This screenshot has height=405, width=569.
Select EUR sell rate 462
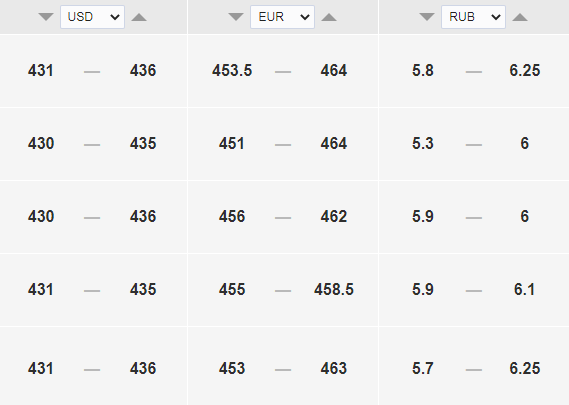[x=334, y=217]
